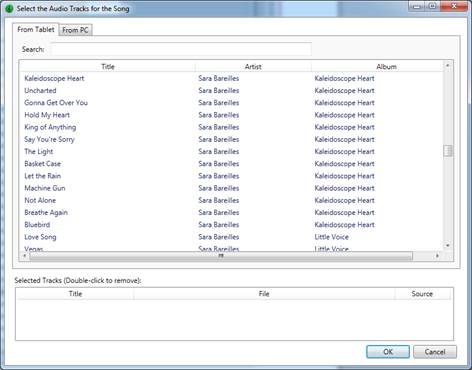Select the Kaleidoscope Heart song title
Viewport: 472px width, 370px height.
[54, 78]
